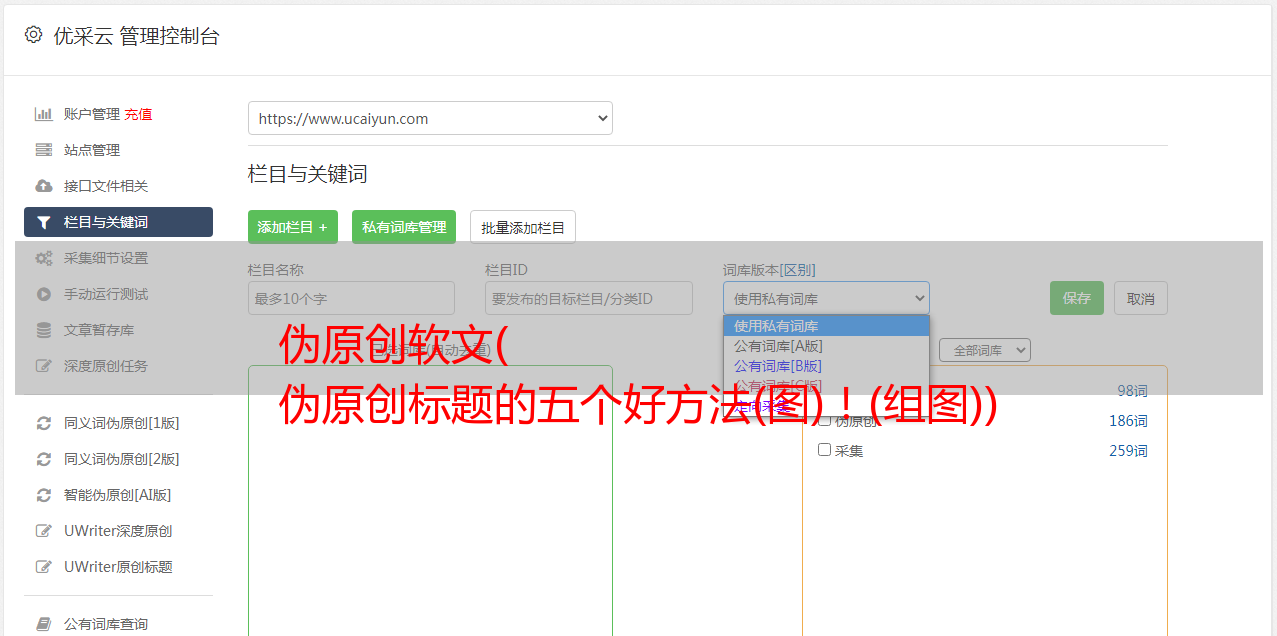Viewport: 1277px width, 636px height.
Task: Click the funnel icon for 栏目与关键词
Action: tap(44, 222)
